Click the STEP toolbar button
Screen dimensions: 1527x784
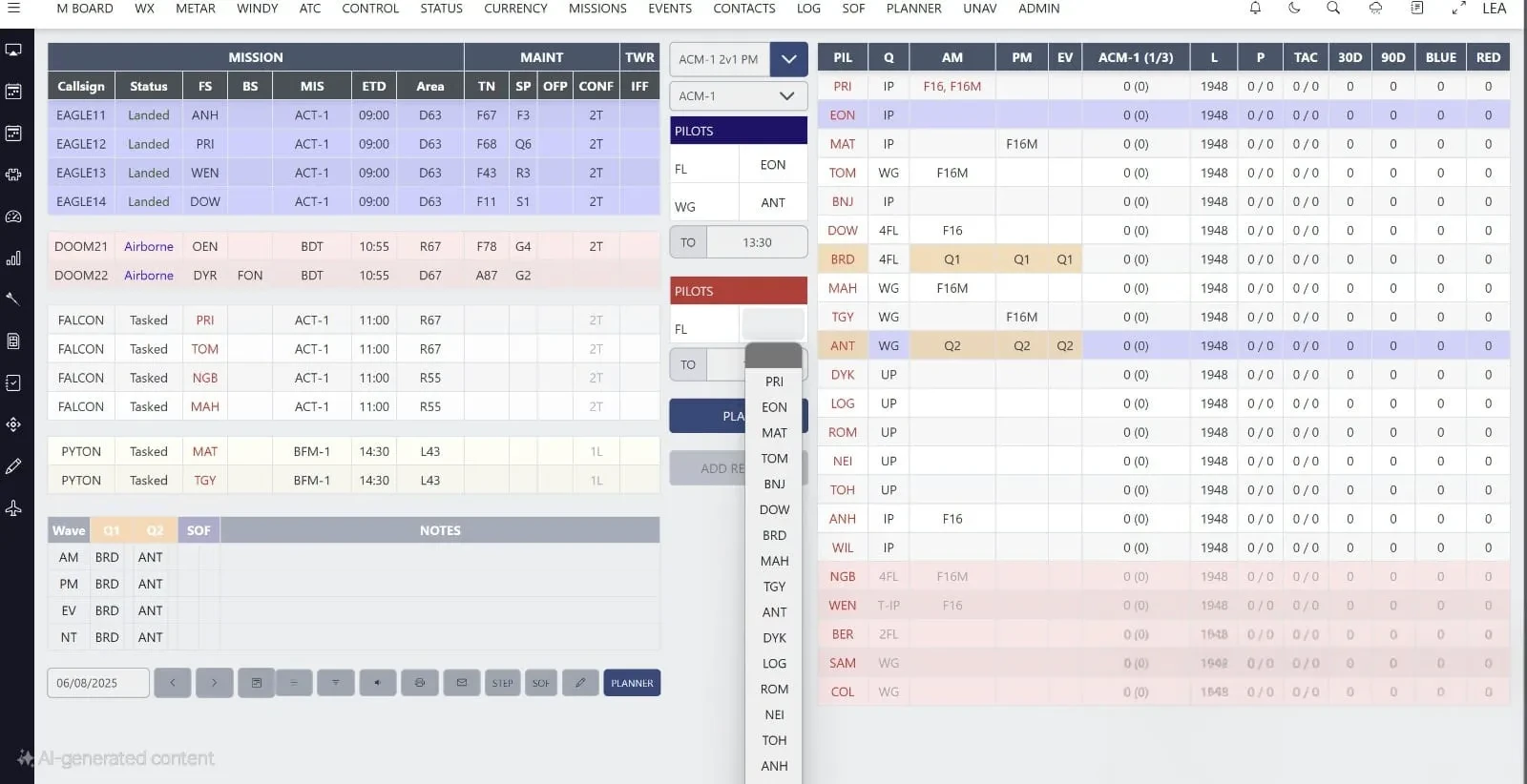point(503,683)
